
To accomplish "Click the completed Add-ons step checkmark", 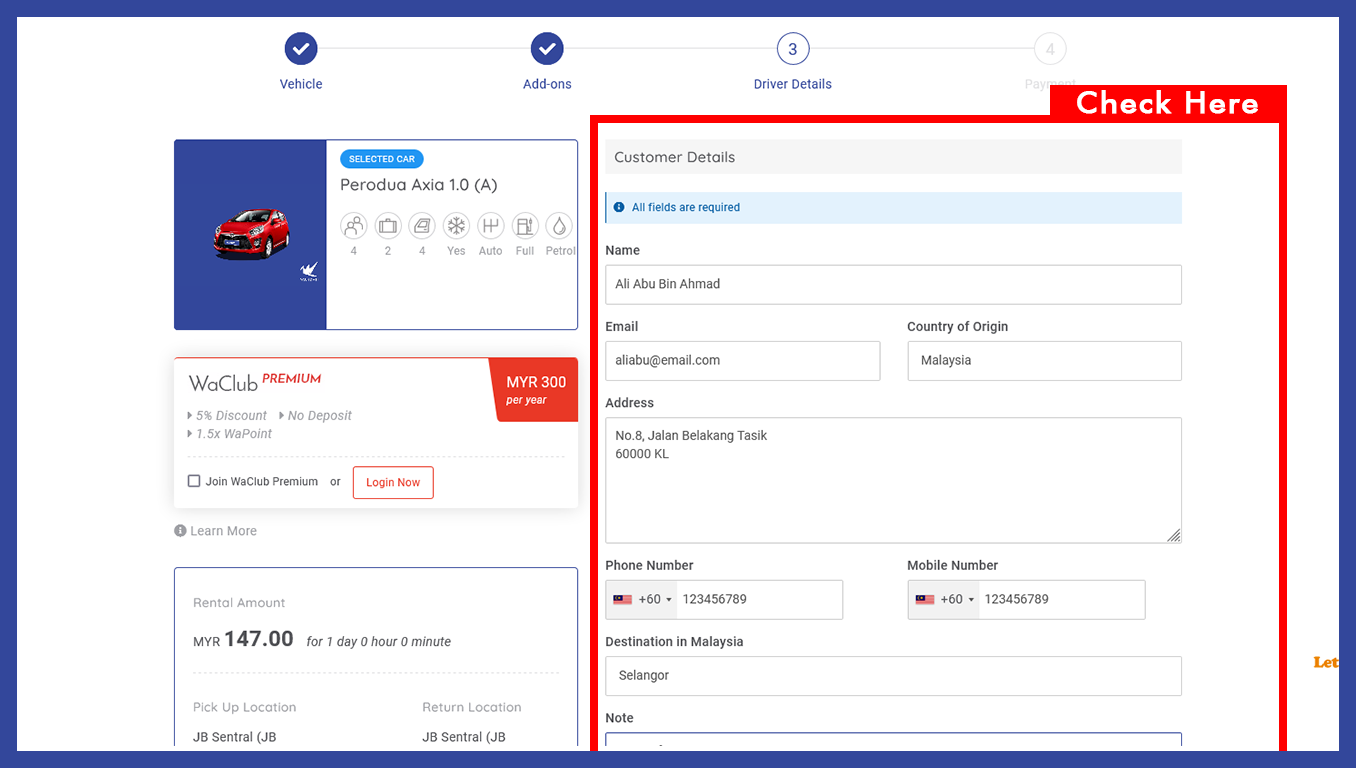I will [x=547, y=48].
